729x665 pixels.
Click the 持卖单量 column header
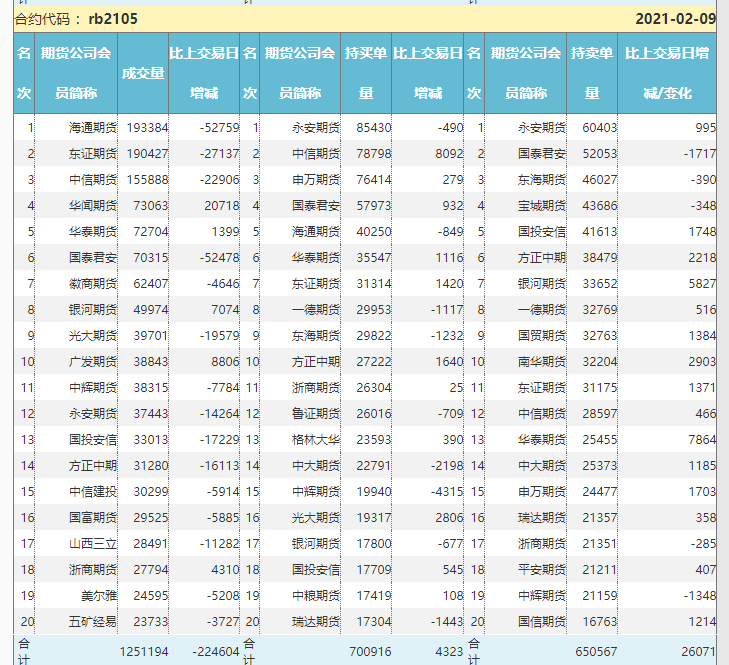click(x=592, y=73)
